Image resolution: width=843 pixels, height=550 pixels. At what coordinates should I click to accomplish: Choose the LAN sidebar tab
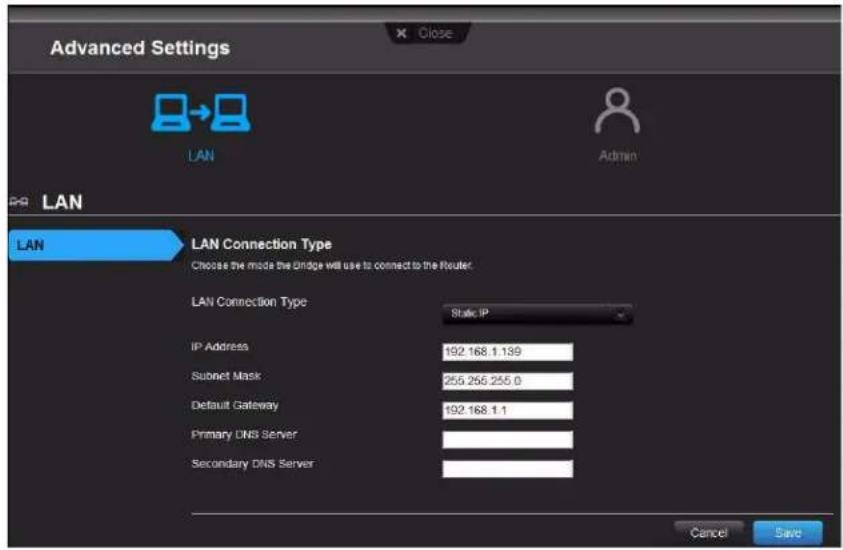tap(96, 245)
